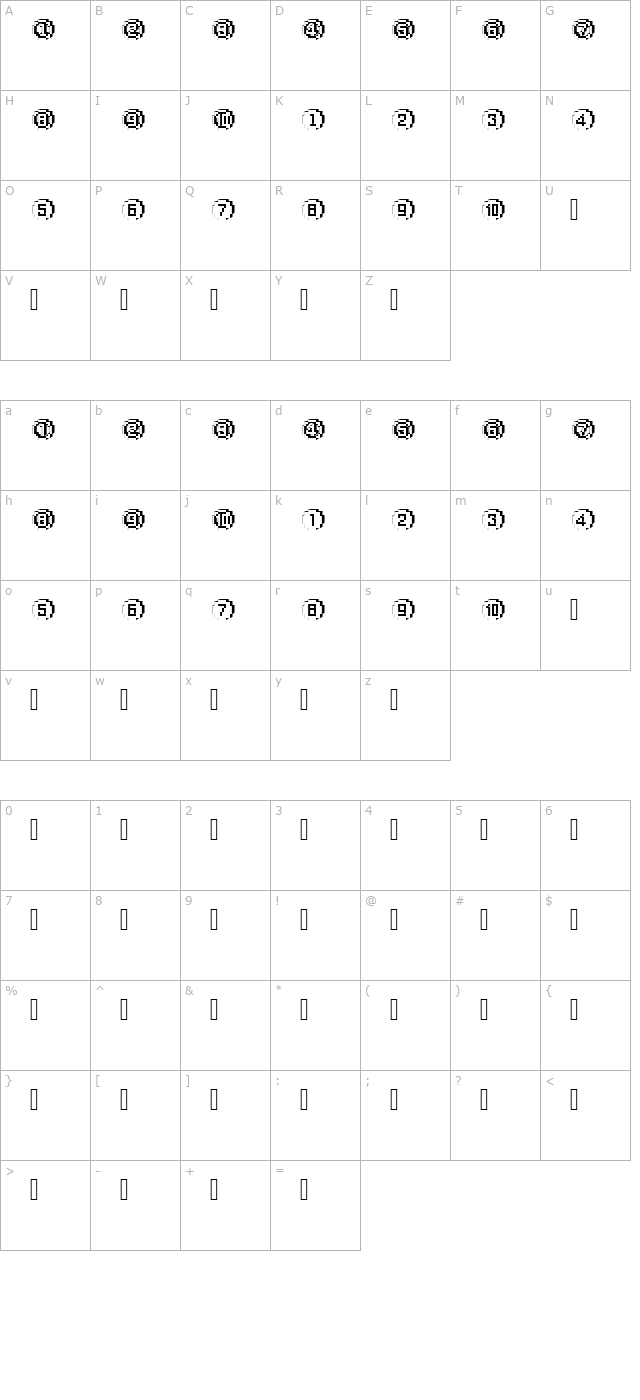Click the filled circled 7 glyph in uppercase G cell
The width and height of the screenshot is (640, 1400).
(584, 30)
